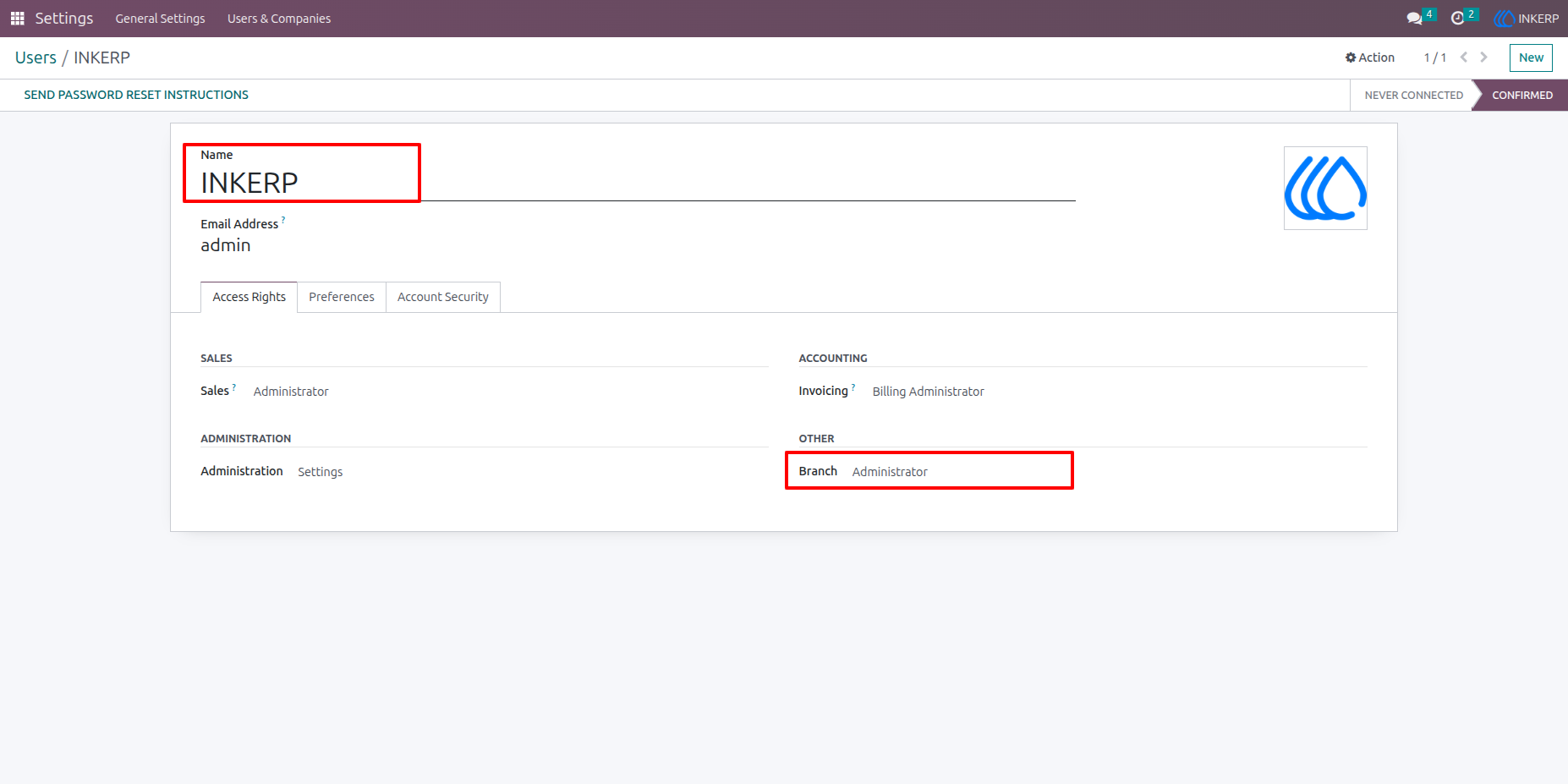Click the INKERP breadcrumb text
This screenshot has width=1568, height=784.
coord(101,58)
